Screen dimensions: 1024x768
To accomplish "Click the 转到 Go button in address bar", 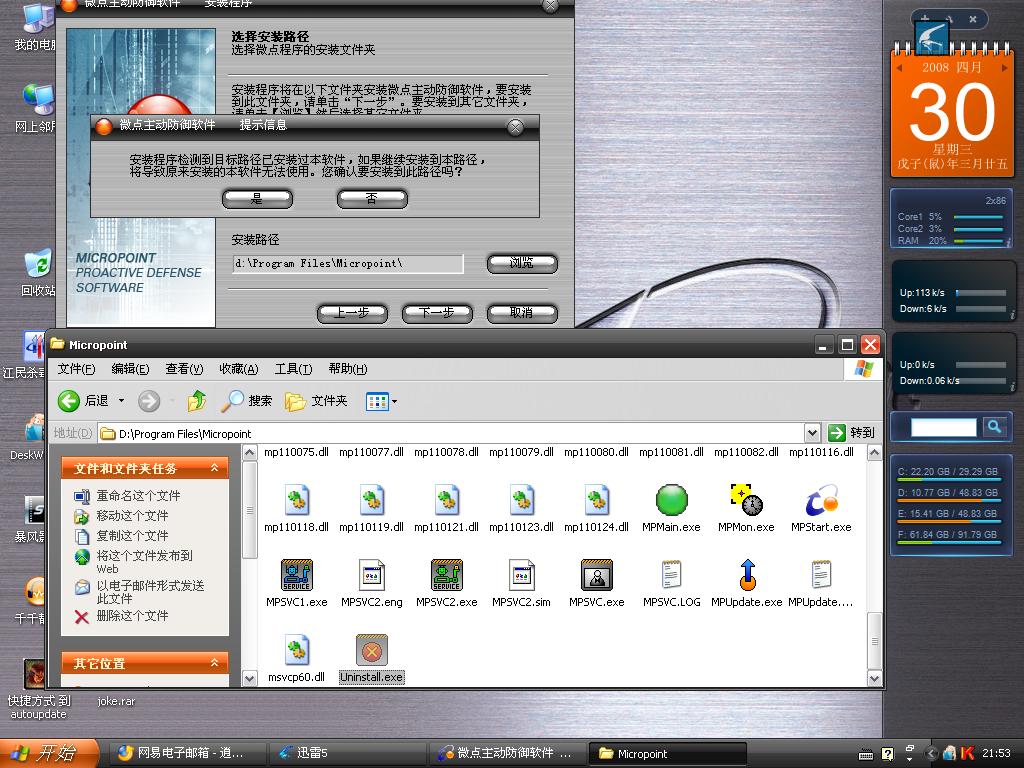I will coord(852,432).
